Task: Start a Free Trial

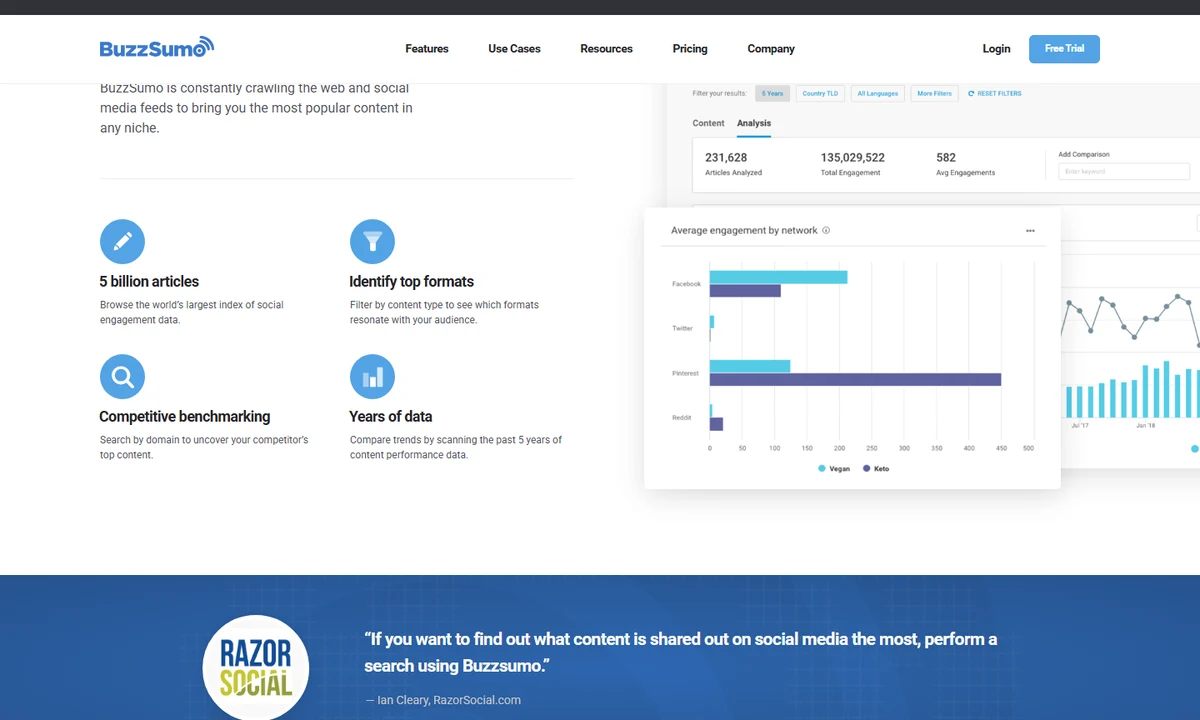Action: [1064, 49]
